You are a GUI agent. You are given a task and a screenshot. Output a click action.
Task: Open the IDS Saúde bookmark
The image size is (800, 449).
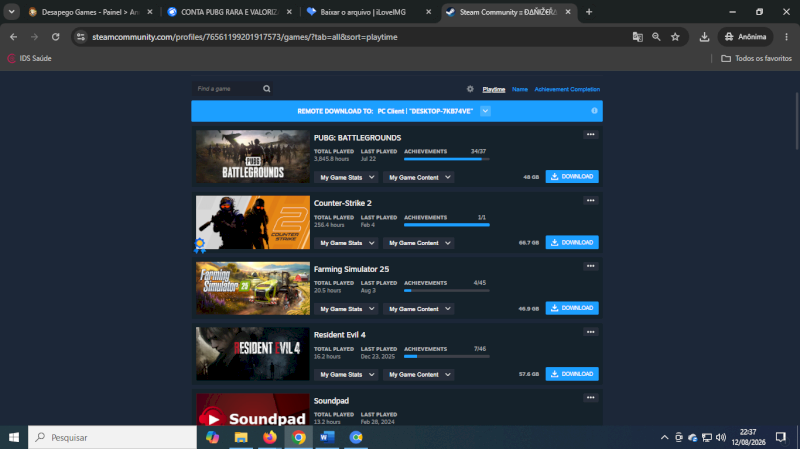tap(30, 59)
